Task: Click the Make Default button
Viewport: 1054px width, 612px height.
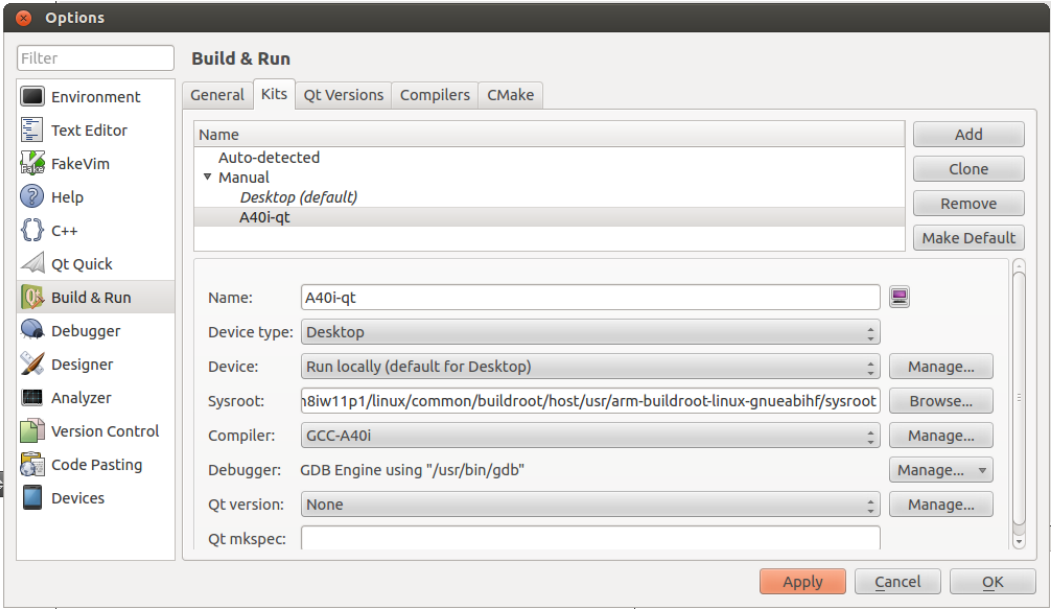Action: click(968, 238)
